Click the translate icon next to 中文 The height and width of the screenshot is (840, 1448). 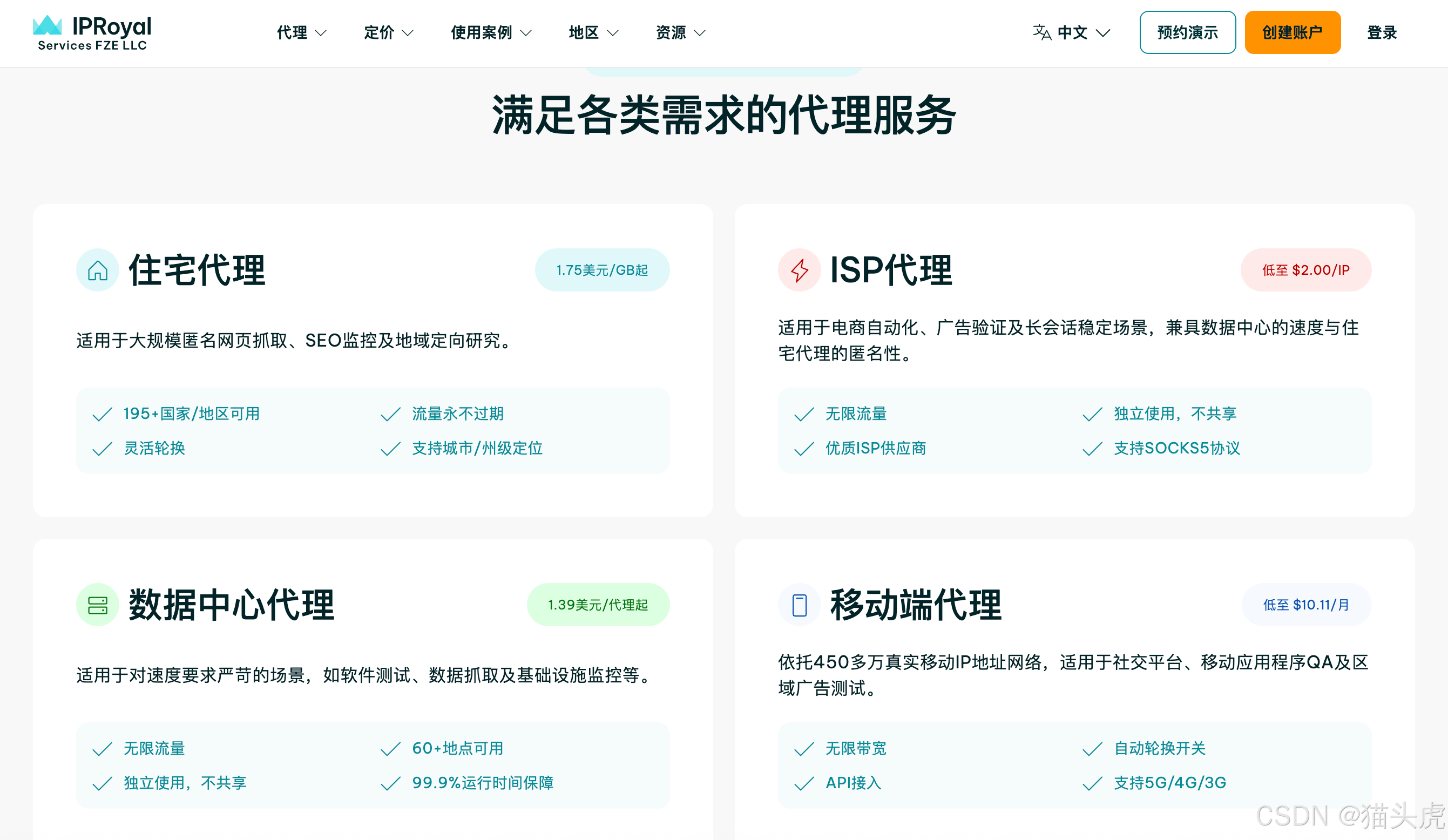[1042, 32]
